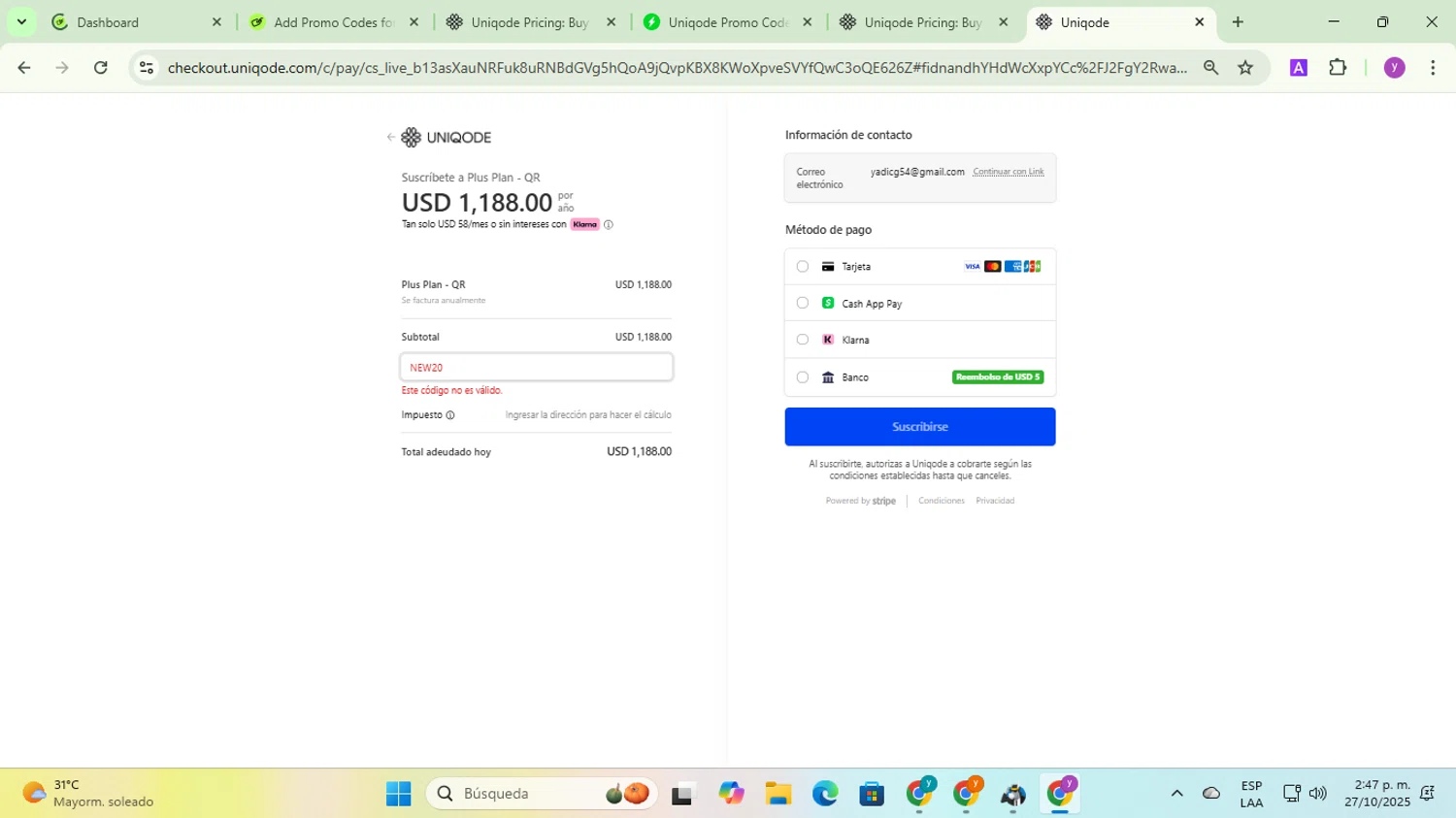
Task: Click the Klarna pink badge under price
Action: pos(585,224)
